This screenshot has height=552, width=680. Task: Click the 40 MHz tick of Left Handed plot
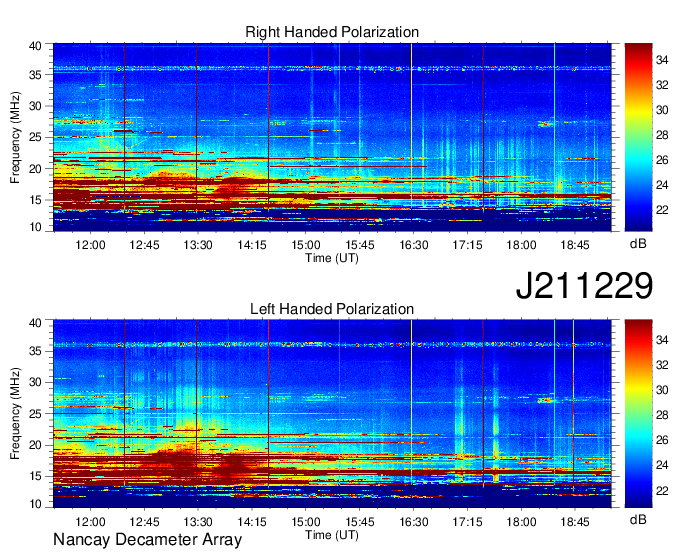point(35,323)
